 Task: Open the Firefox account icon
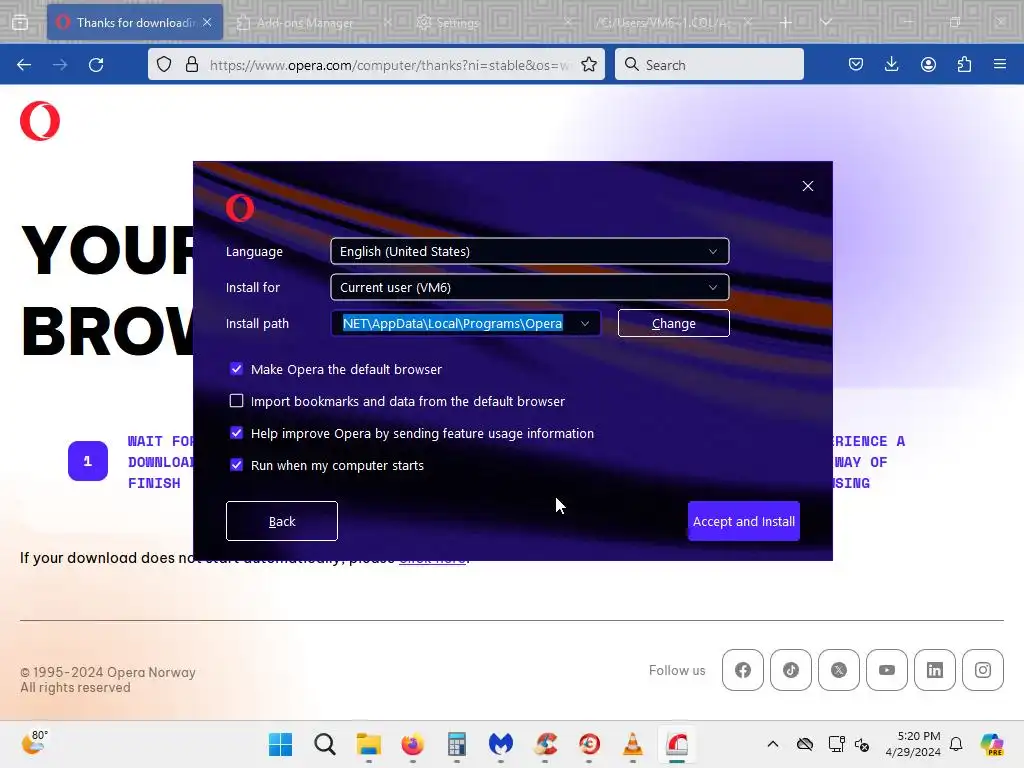point(928,65)
